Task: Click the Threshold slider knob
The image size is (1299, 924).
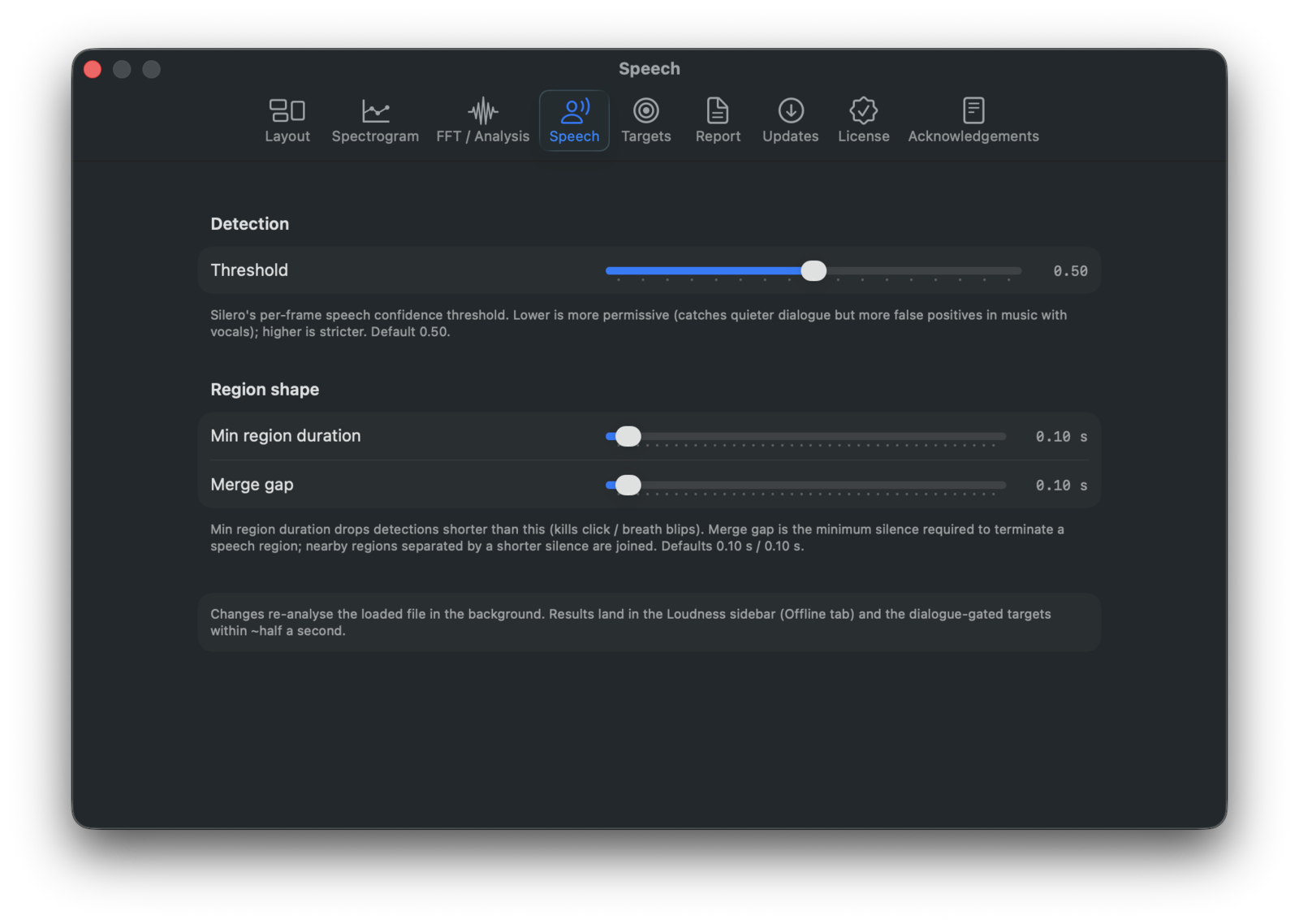Action: tap(813, 271)
